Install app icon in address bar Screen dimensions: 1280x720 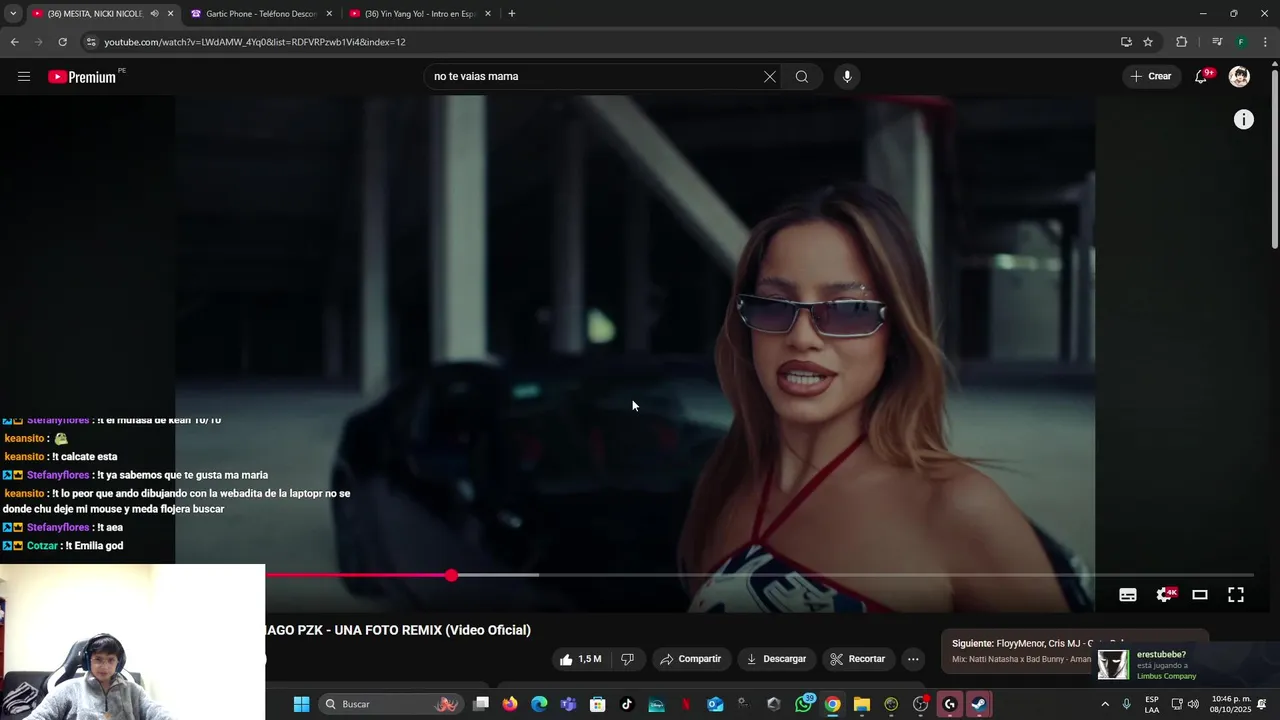pyautogui.click(x=1126, y=42)
